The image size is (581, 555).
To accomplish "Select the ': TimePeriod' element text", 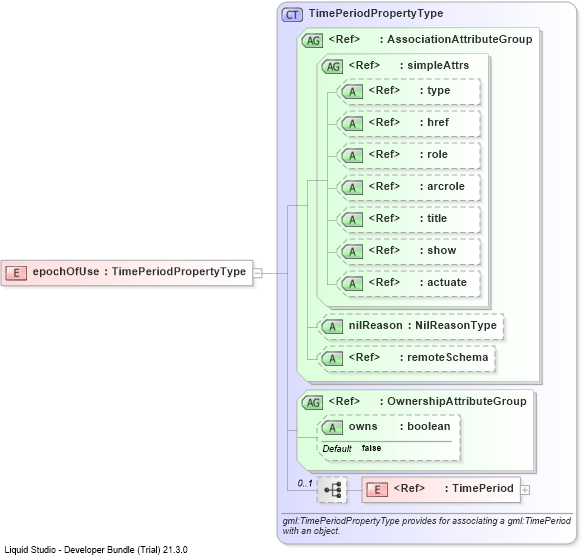I will (x=479, y=488).
